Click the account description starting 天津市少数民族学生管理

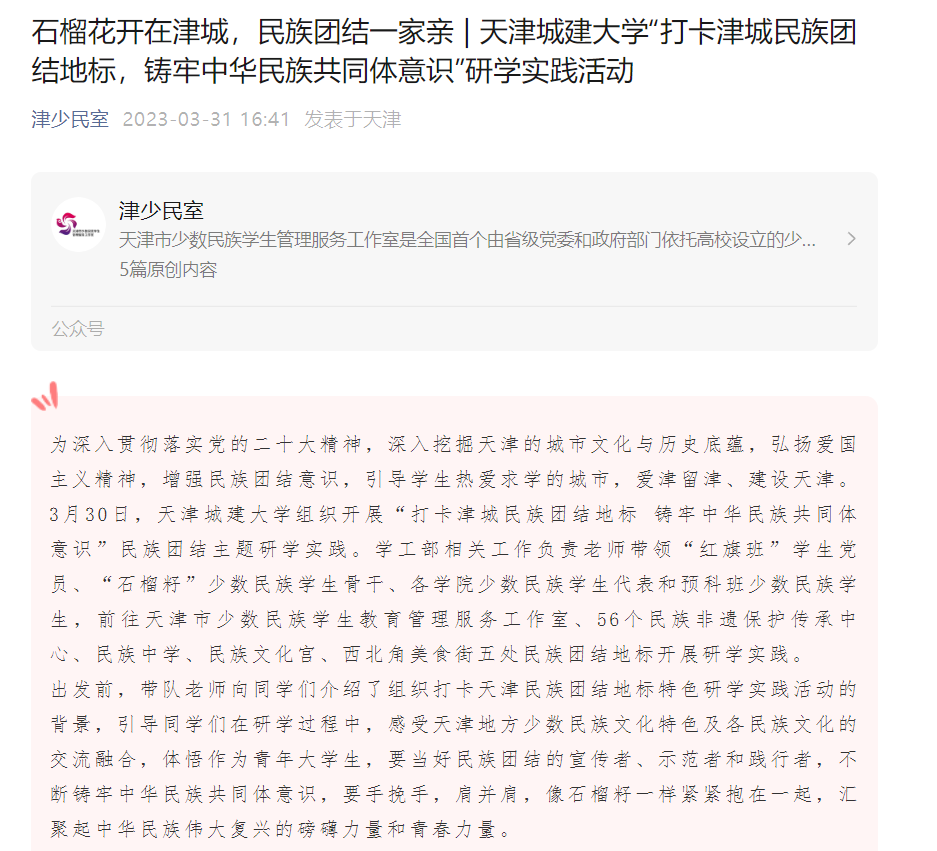[x=467, y=240]
